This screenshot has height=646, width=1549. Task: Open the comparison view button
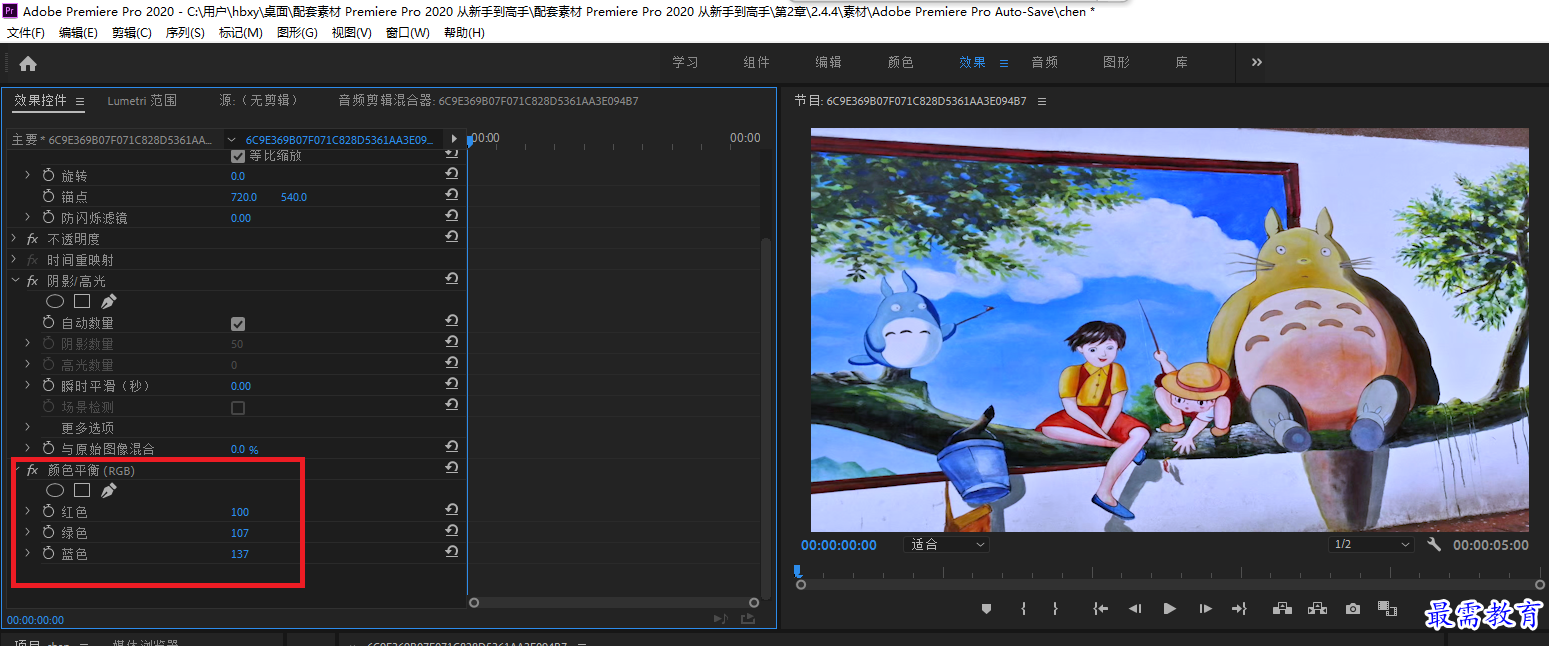(x=1387, y=608)
